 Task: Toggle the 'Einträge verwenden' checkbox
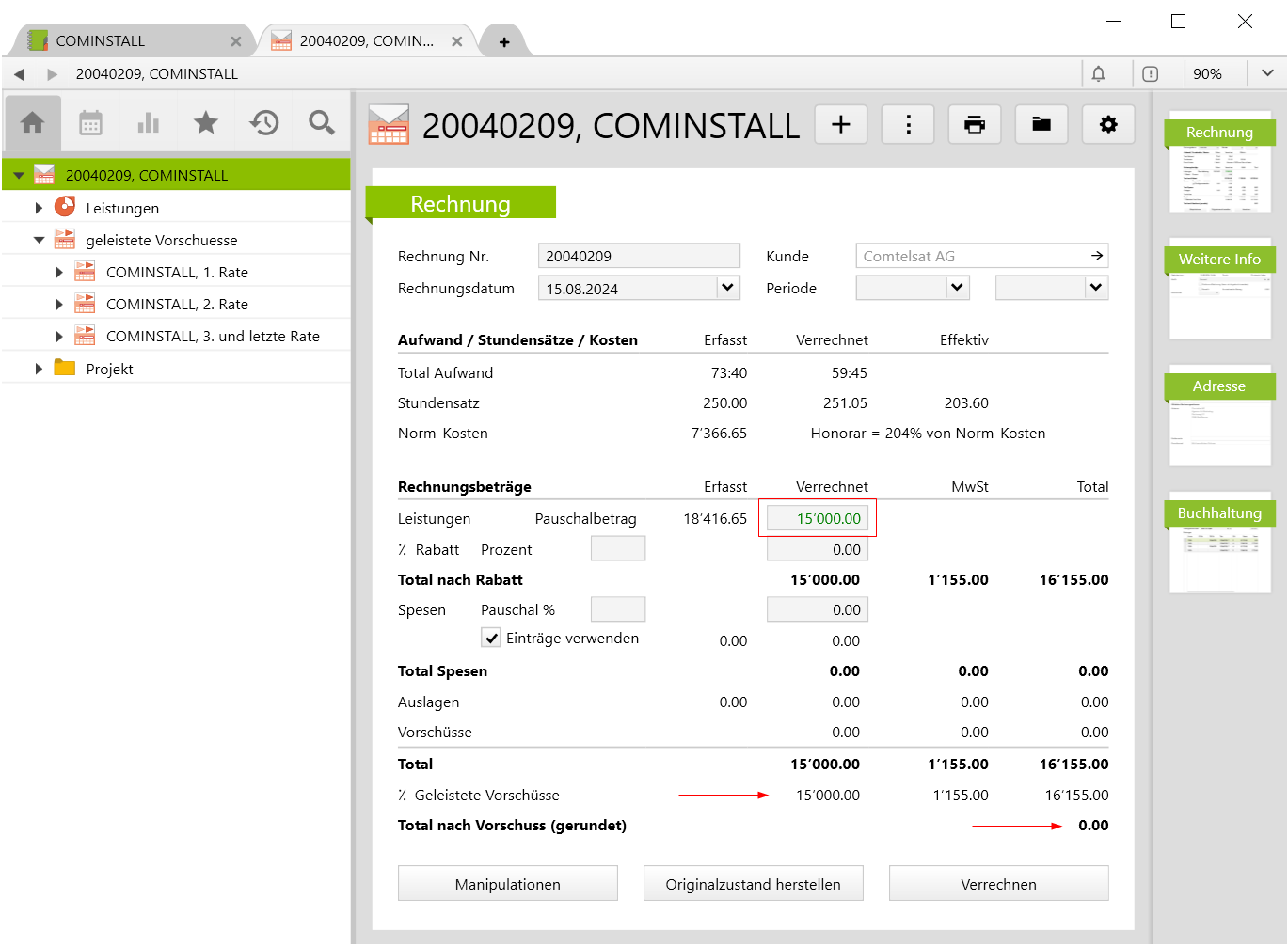(x=491, y=639)
